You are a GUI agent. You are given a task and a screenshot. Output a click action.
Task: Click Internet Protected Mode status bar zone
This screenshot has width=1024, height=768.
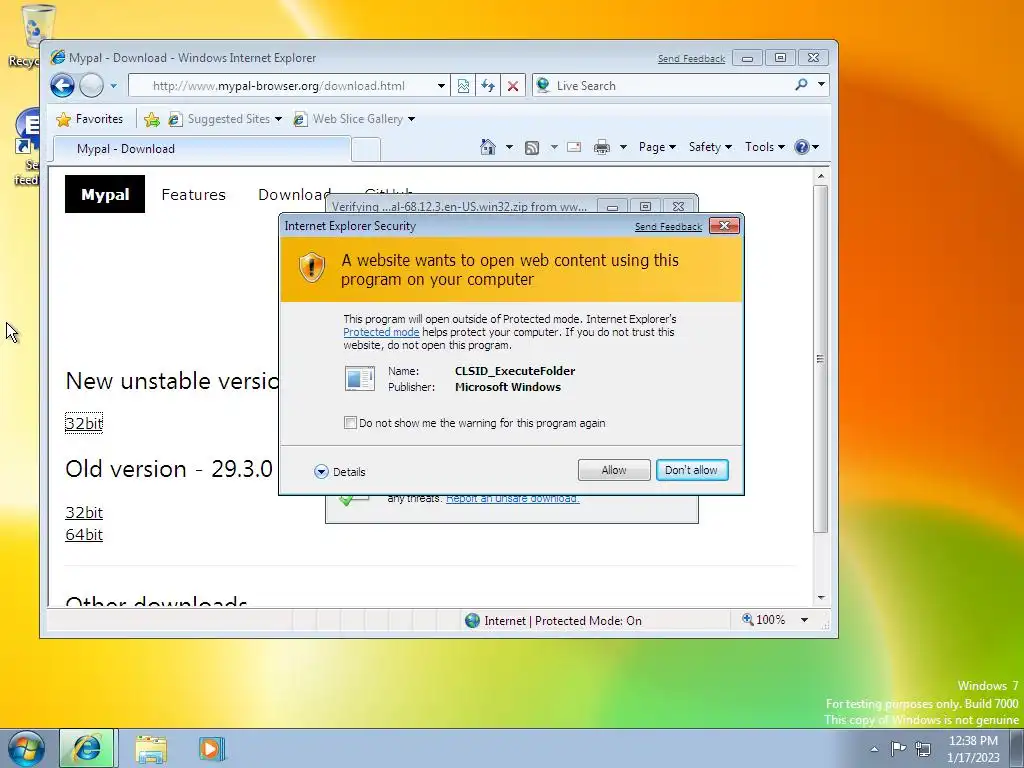[x=554, y=620]
